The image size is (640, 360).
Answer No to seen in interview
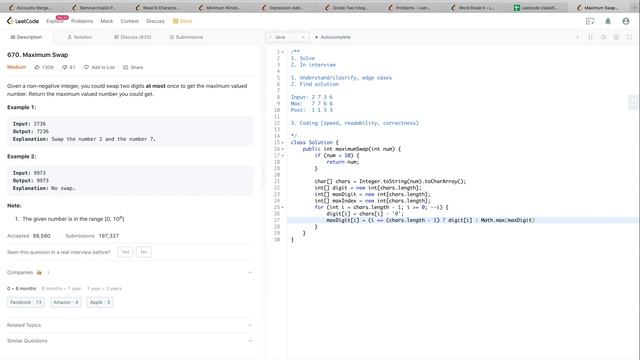tap(144, 252)
